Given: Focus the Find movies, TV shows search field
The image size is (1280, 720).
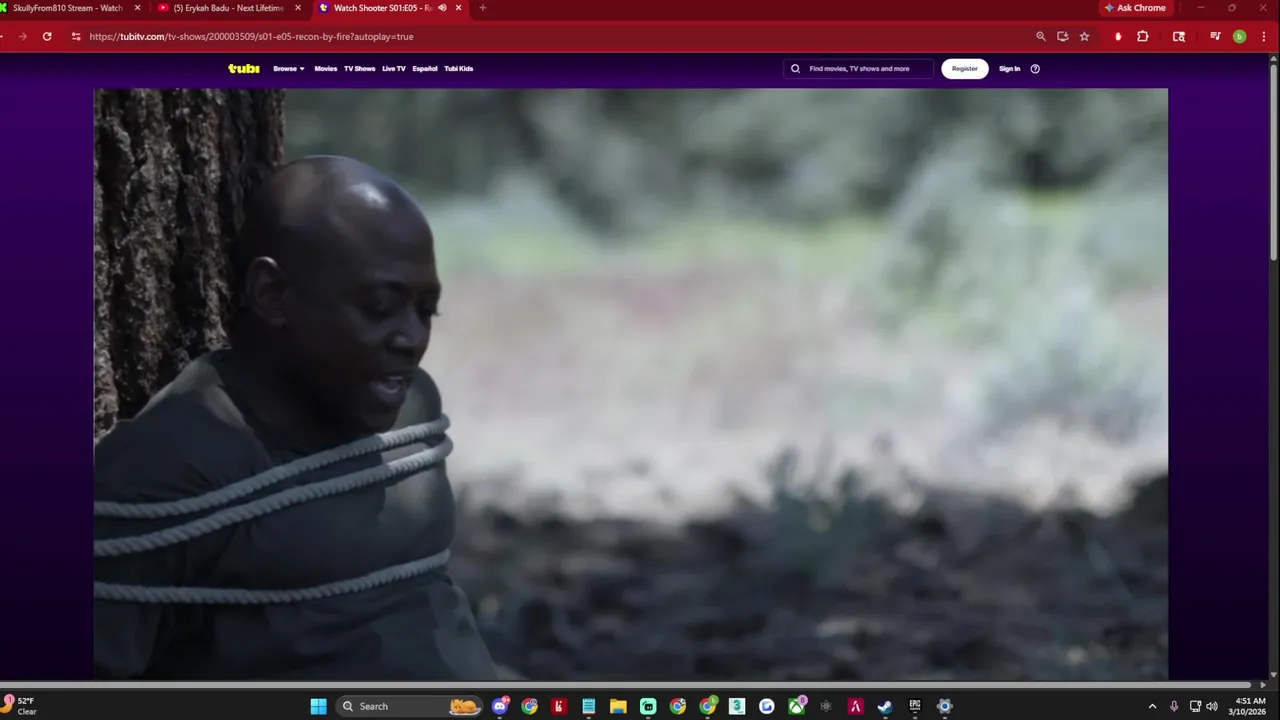Looking at the screenshot, I should pos(860,69).
